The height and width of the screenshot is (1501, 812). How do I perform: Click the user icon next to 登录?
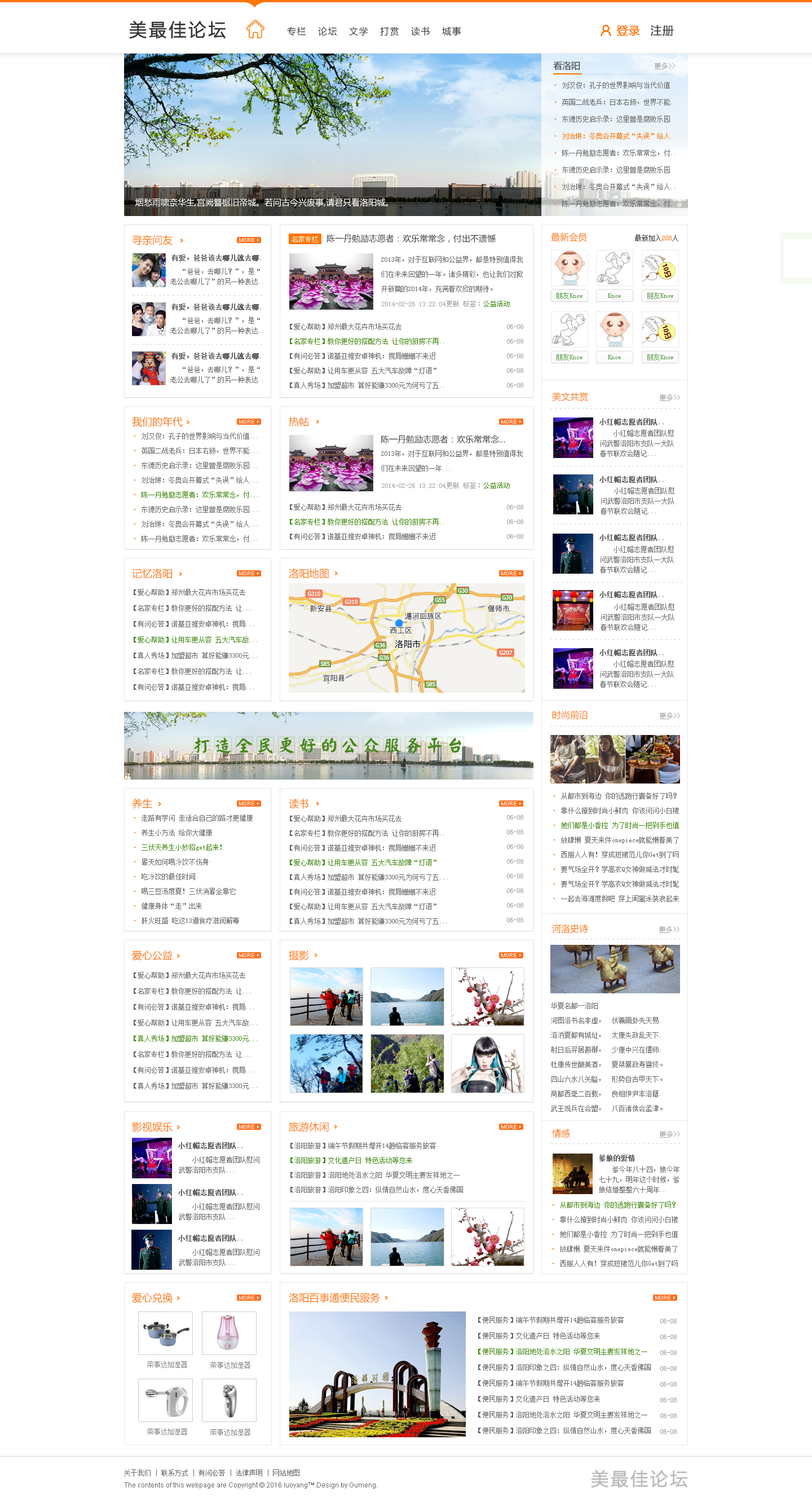[x=605, y=31]
